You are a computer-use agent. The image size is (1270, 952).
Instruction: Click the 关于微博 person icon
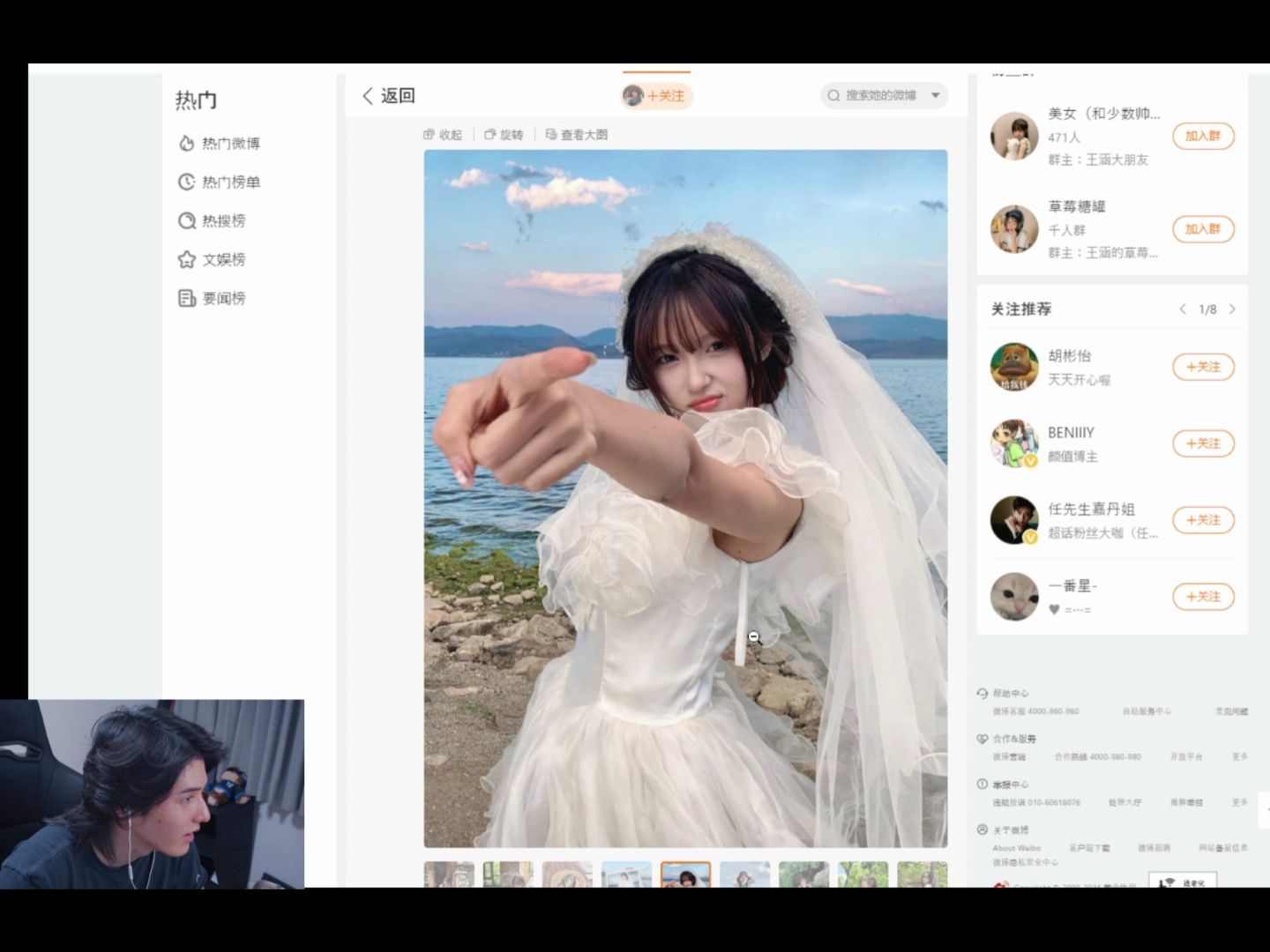coord(982,830)
